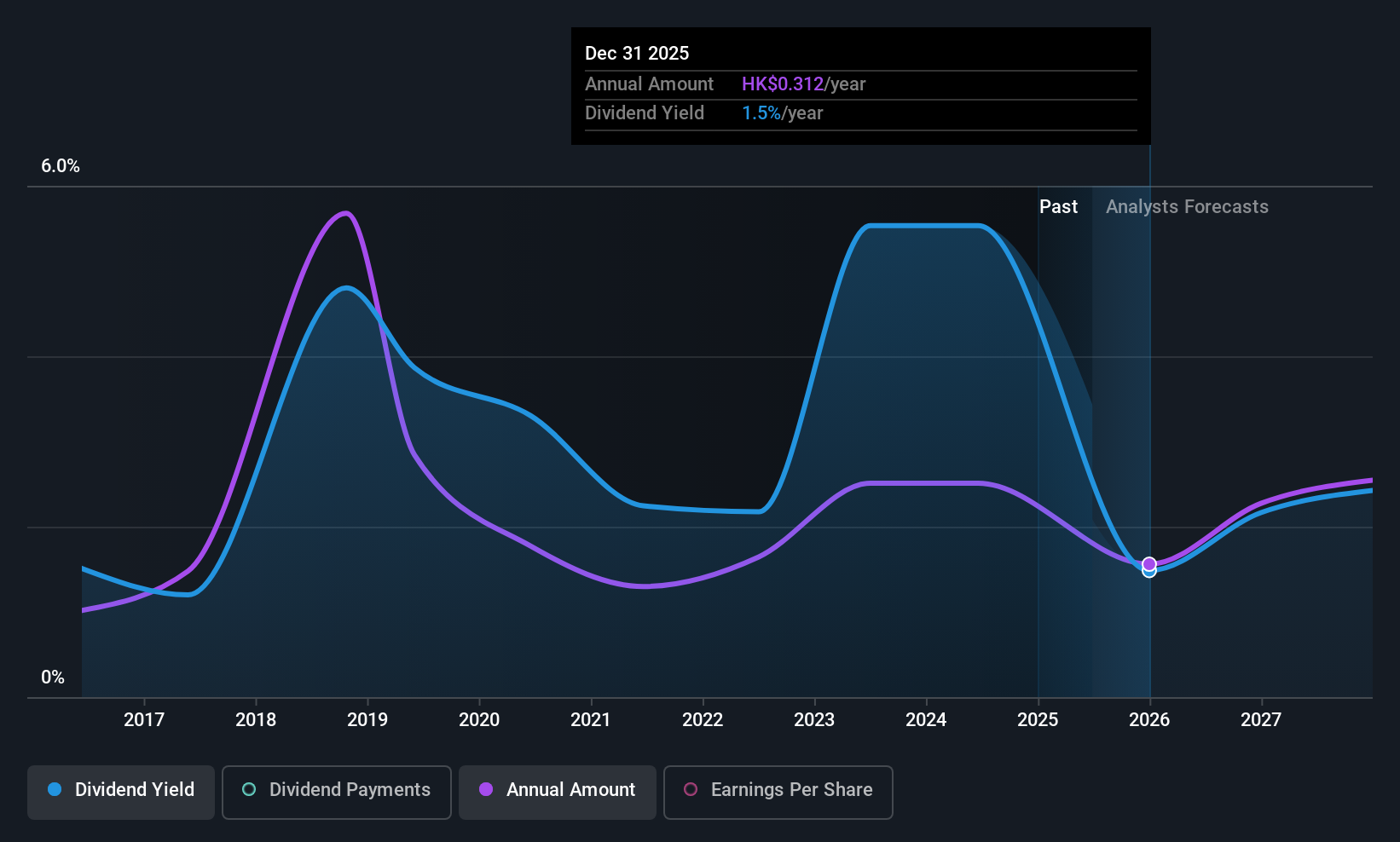Click the 2017 x-axis label

(x=144, y=720)
